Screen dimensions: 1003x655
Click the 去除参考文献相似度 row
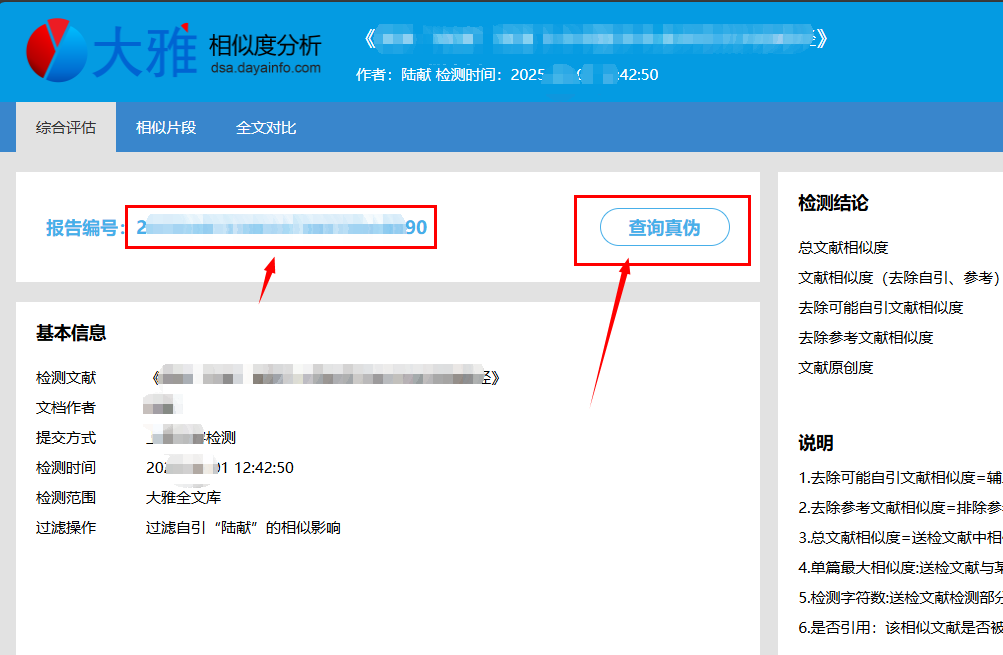click(865, 338)
